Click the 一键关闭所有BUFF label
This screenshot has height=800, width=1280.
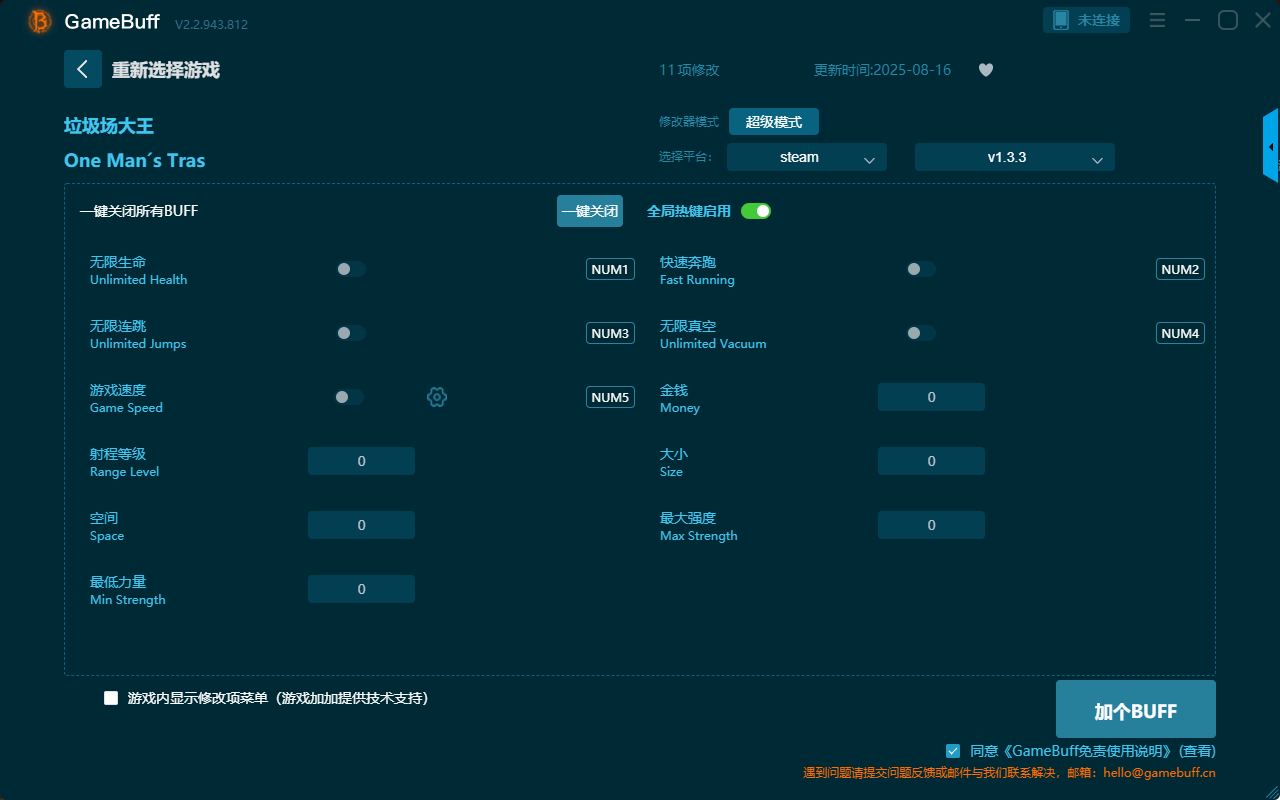tap(139, 211)
